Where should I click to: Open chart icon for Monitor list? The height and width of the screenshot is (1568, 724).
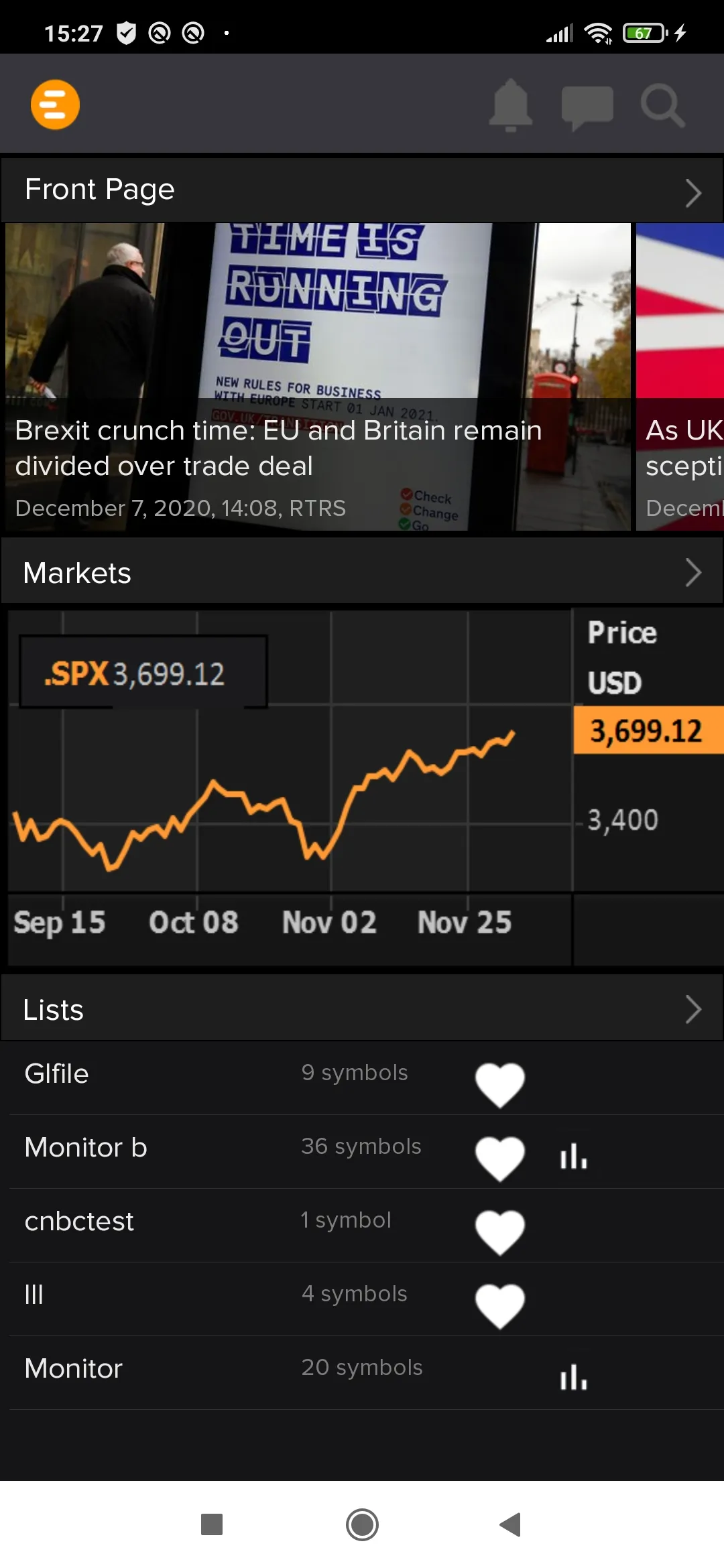[x=574, y=1377]
